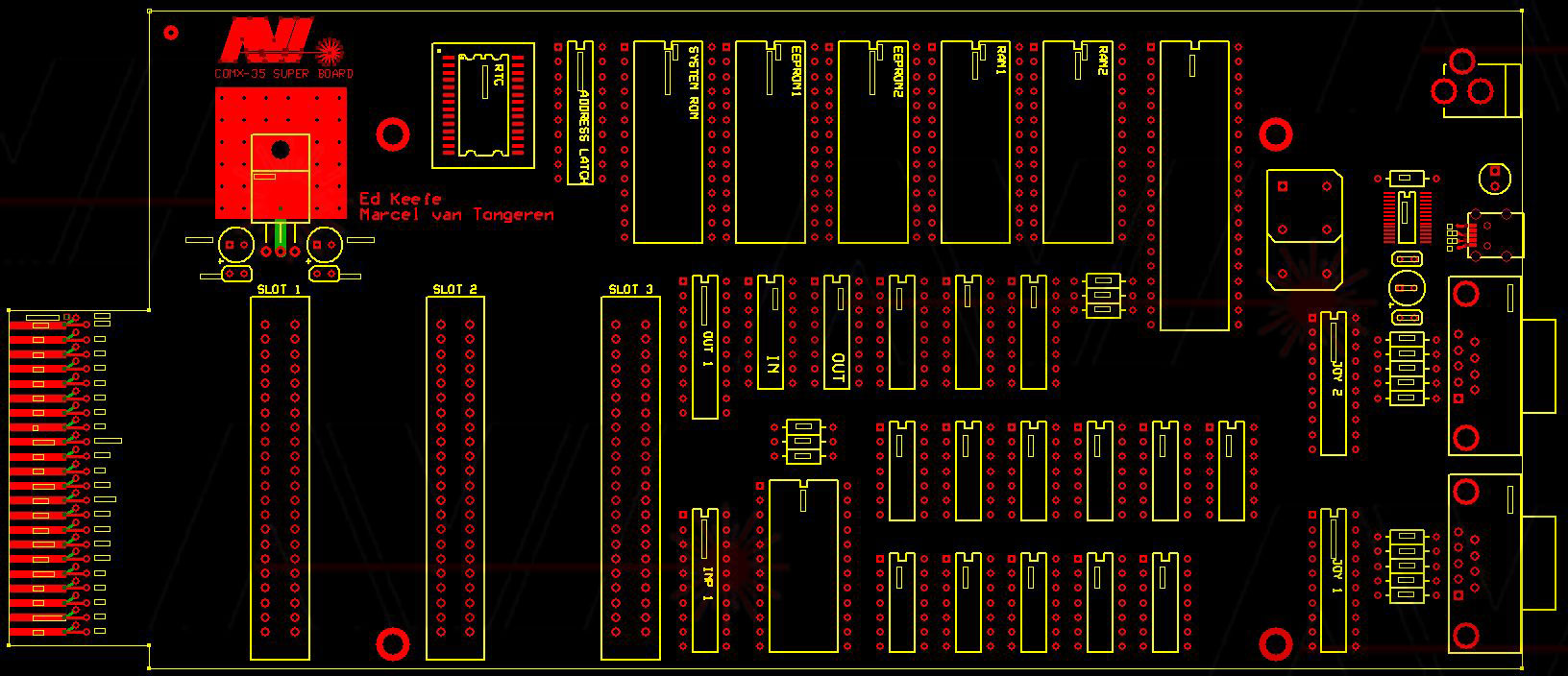Select the EEPROM2 socket footprint
The height and width of the screenshot is (676, 1568).
pos(872,142)
